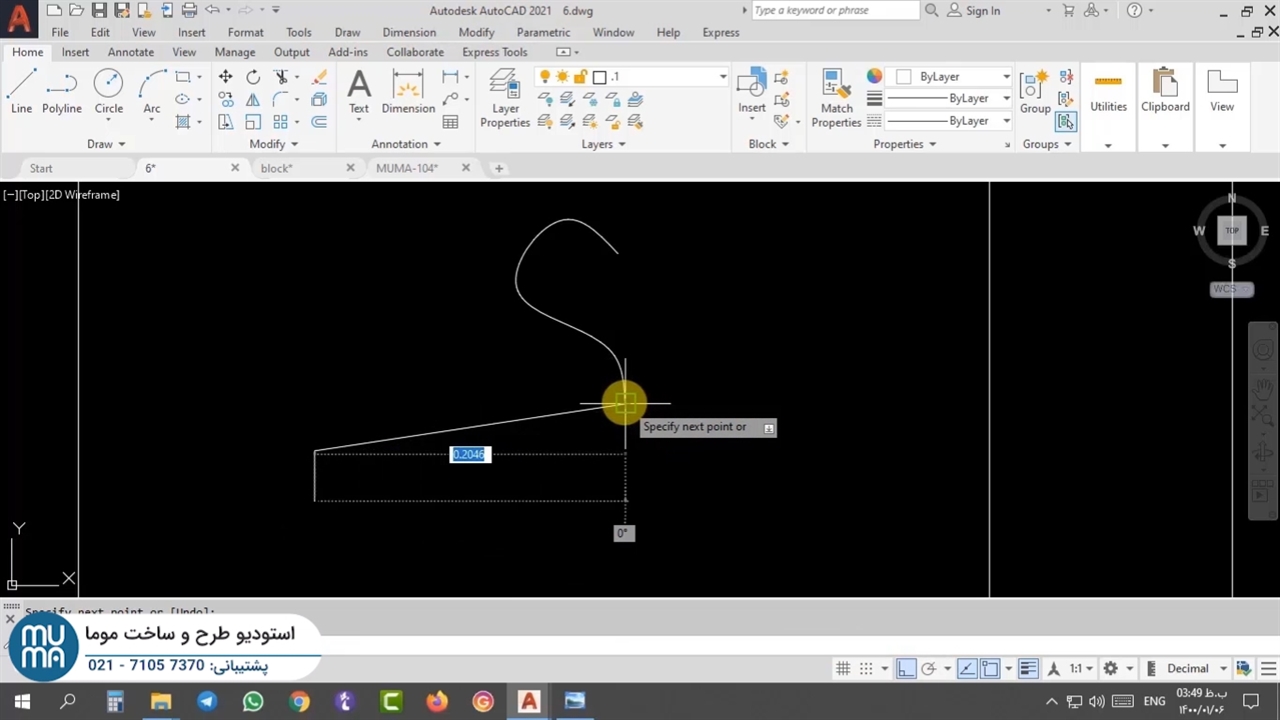Select the Polyline tool
The width and height of the screenshot is (1280, 720).
pos(61,92)
